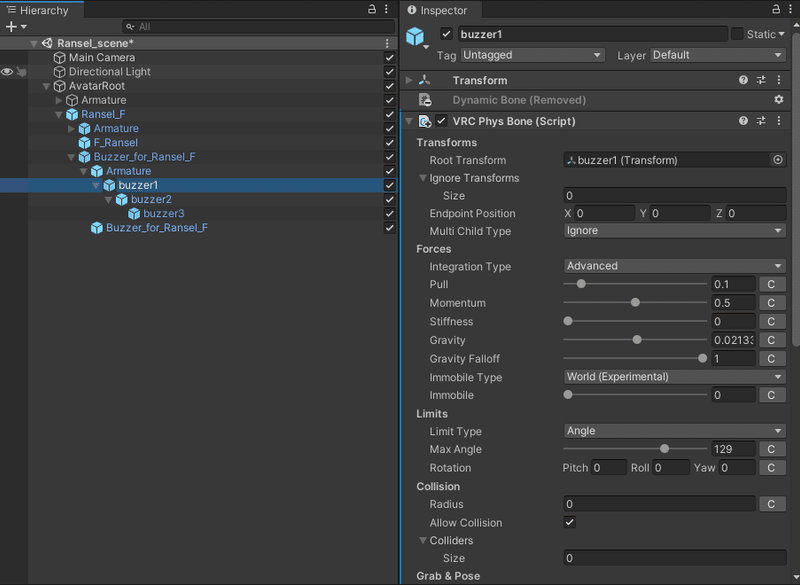Change Integration Type using the Advanced dropdown
Image resolution: width=800 pixels, height=585 pixels.
pos(672,266)
